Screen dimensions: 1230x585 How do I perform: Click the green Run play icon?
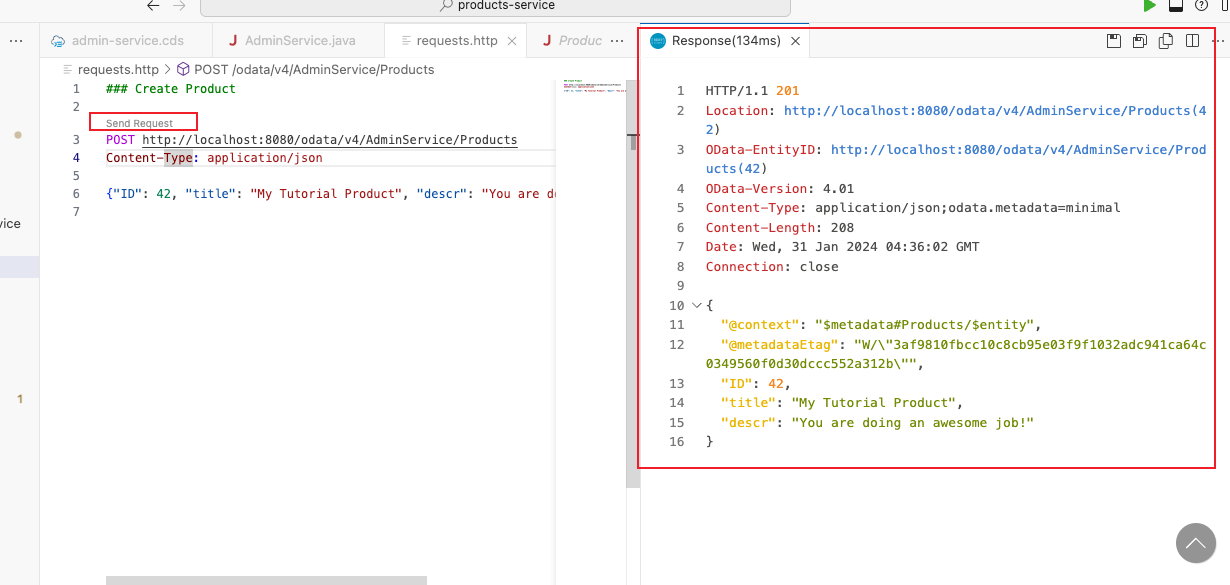pos(1150,6)
